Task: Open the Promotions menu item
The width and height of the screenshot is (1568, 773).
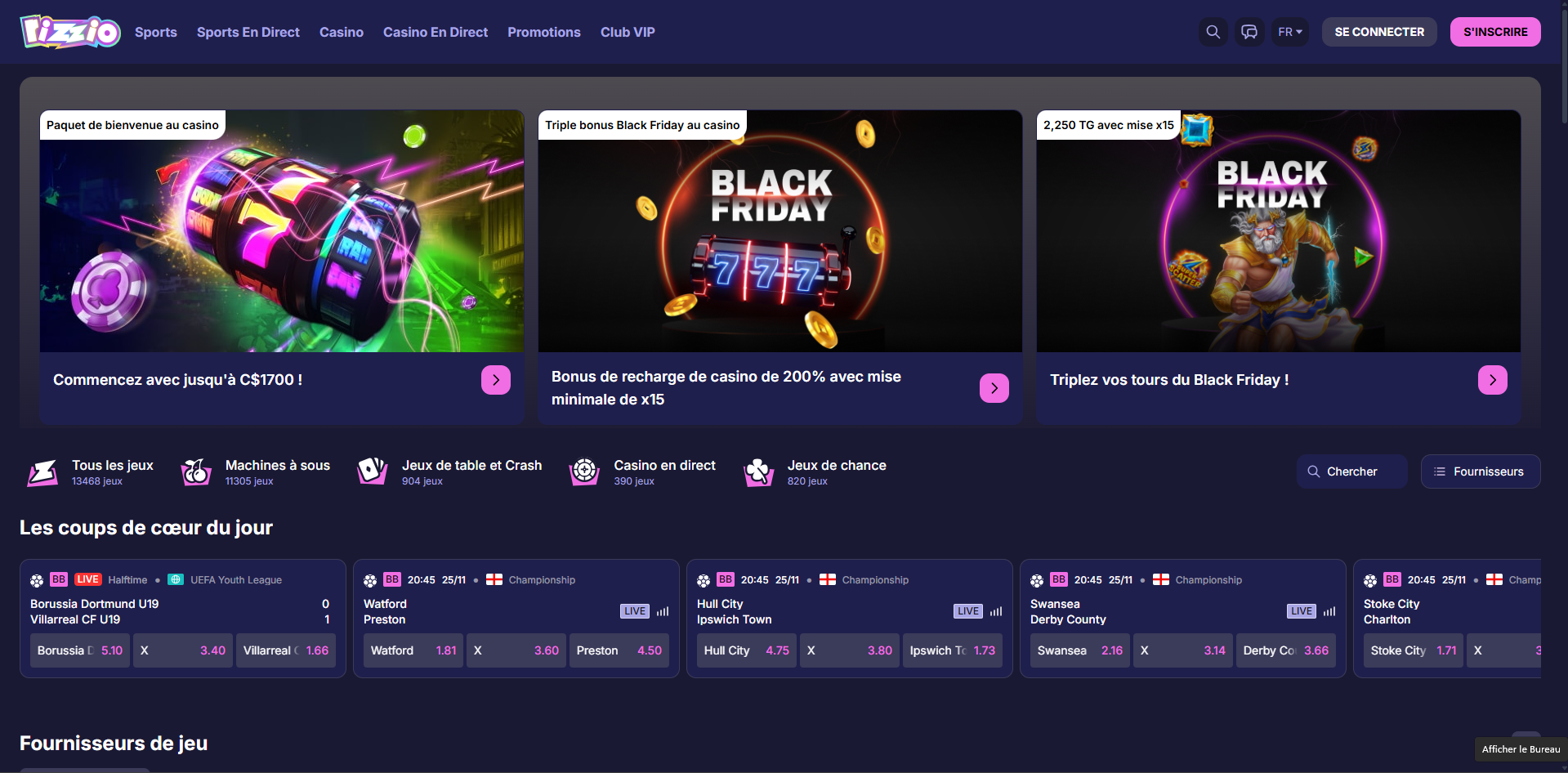Action: point(543,32)
